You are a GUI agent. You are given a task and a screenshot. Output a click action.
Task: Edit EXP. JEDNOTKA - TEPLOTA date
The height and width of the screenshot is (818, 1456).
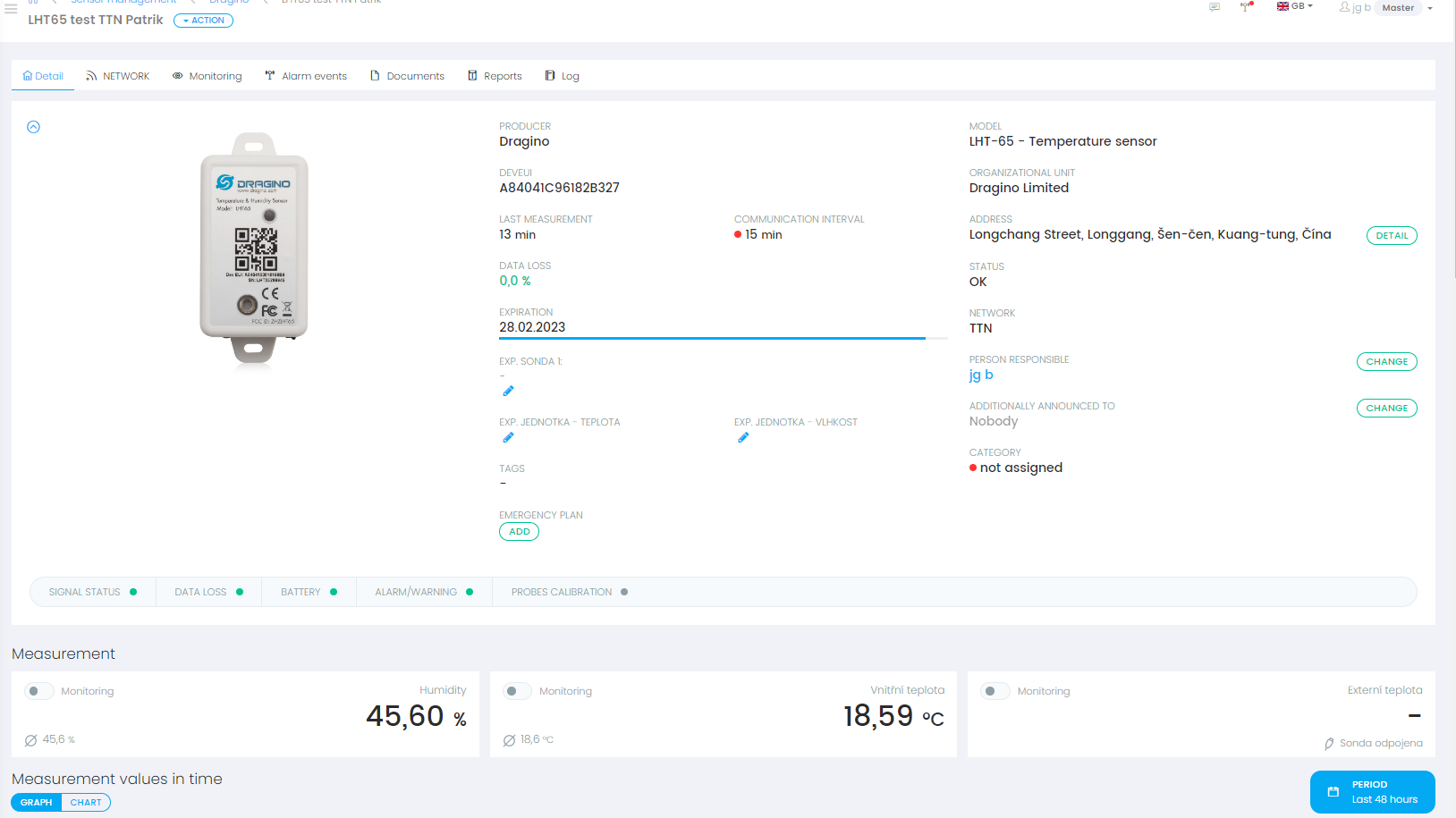point(508,437)
